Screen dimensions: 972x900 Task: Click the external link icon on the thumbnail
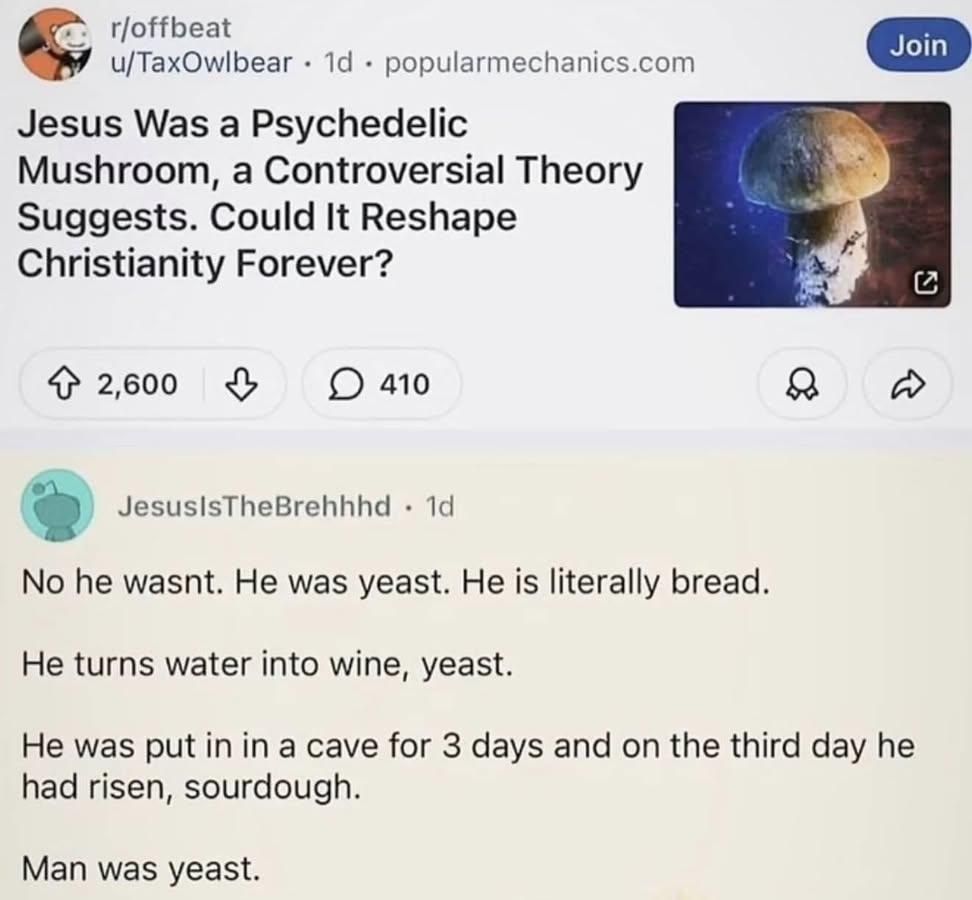click(x=926, y=285)
